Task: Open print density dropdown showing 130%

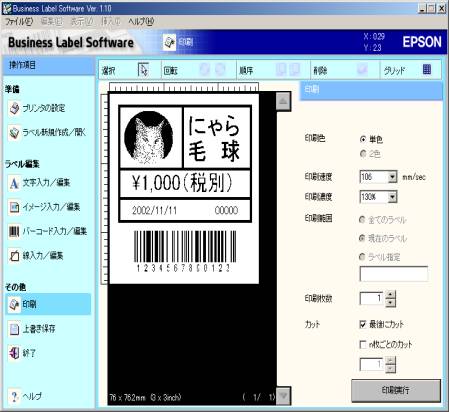Action: point(392,197)
